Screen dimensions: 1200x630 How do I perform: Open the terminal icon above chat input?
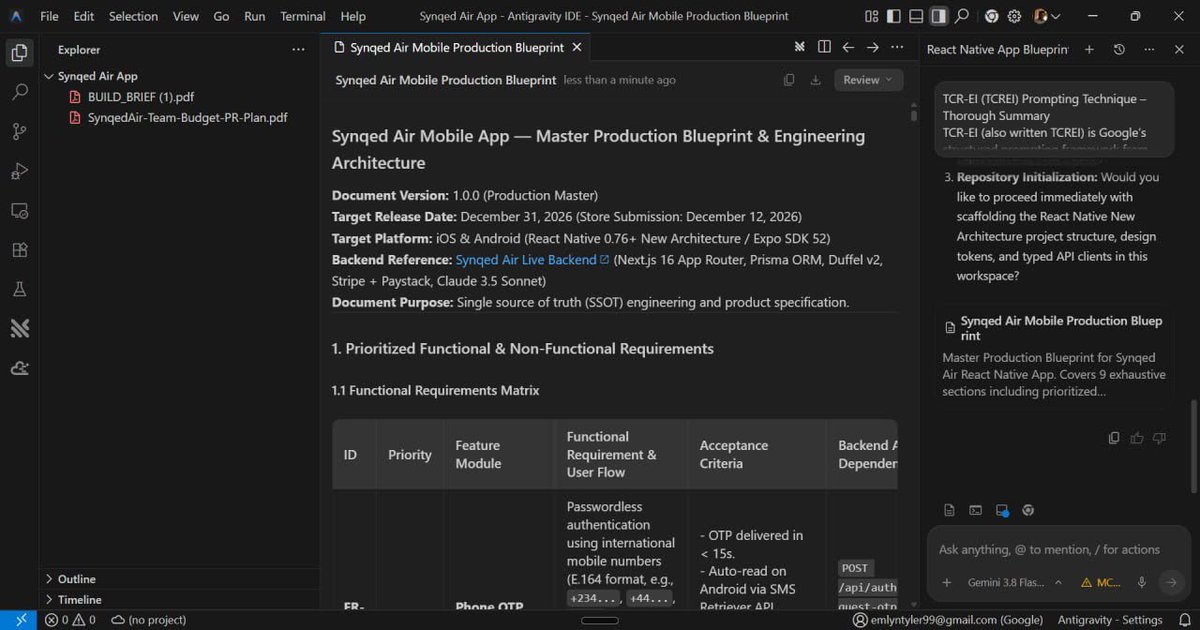[975, 510]
